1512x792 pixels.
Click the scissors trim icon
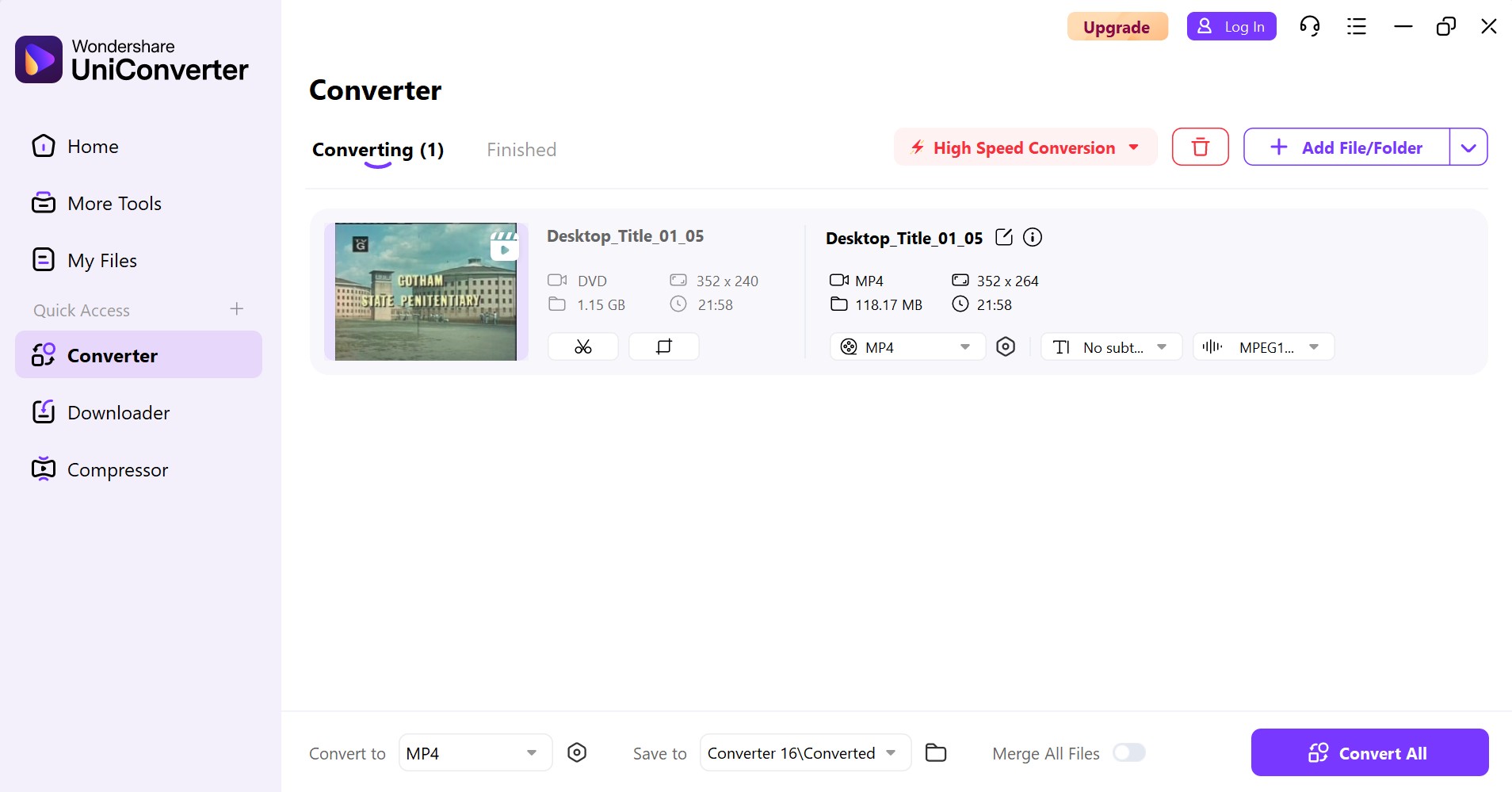click(x=583, y=346)
